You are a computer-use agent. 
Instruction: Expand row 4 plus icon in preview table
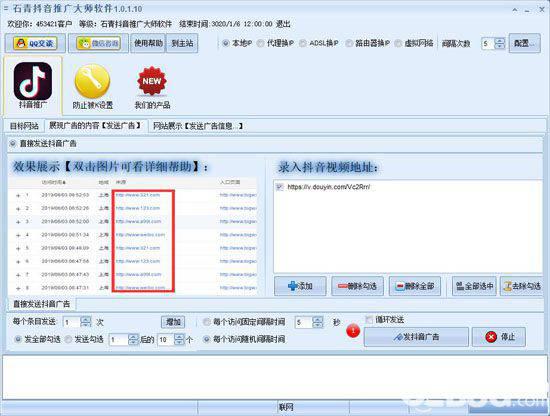pos(18,235)
